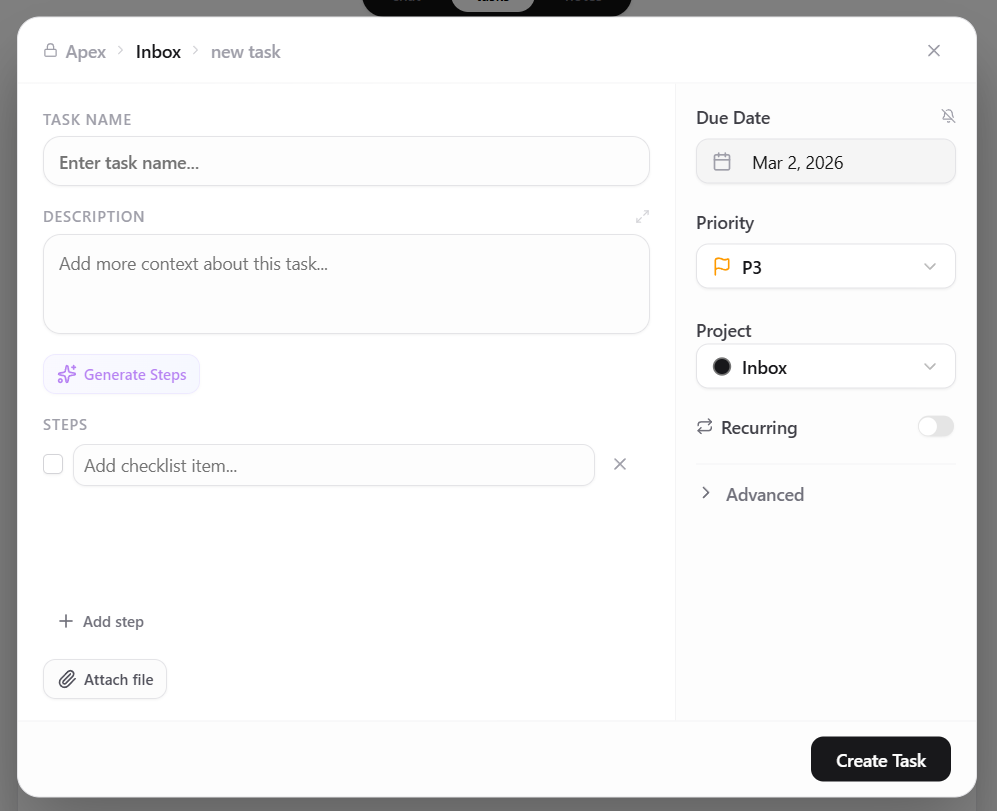997x811 pixels.
Task: Click the Generate Steps sparkle icon
Action: [x=66, y=373]
